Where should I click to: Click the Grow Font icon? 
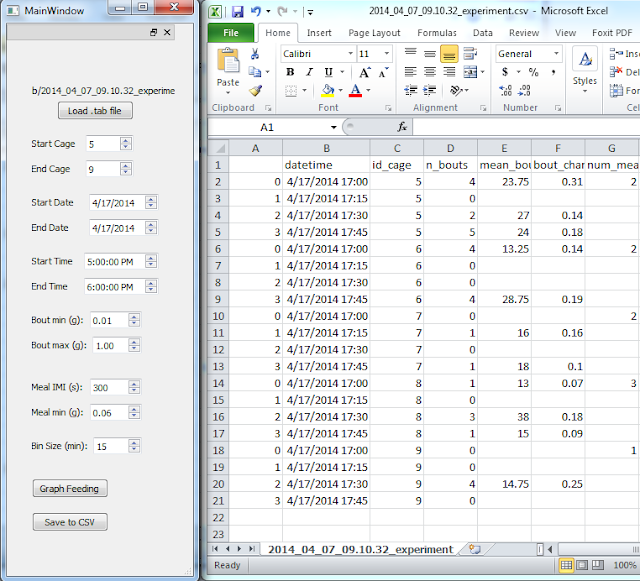tap(364, 72)
